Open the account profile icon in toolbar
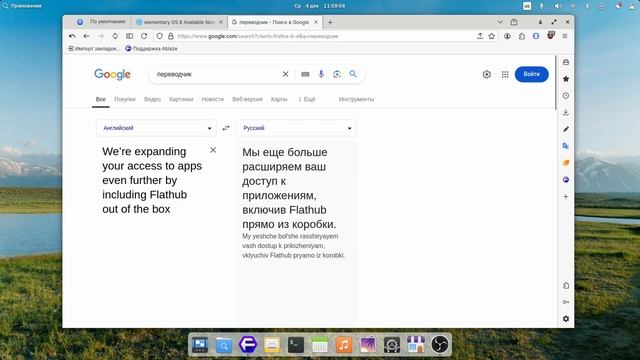The height and width of the screenshot is (360, 640). tap(507, 36)
